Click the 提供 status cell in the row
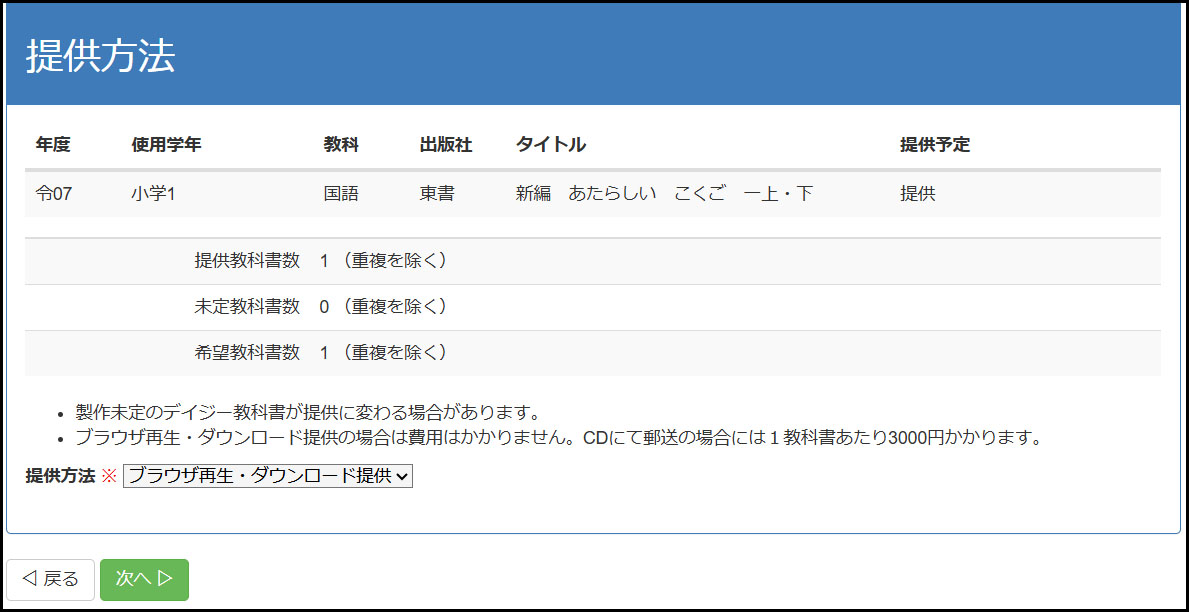Image resolution: width=1189 pixels, height=612 pixels. [x=917, y=194]
